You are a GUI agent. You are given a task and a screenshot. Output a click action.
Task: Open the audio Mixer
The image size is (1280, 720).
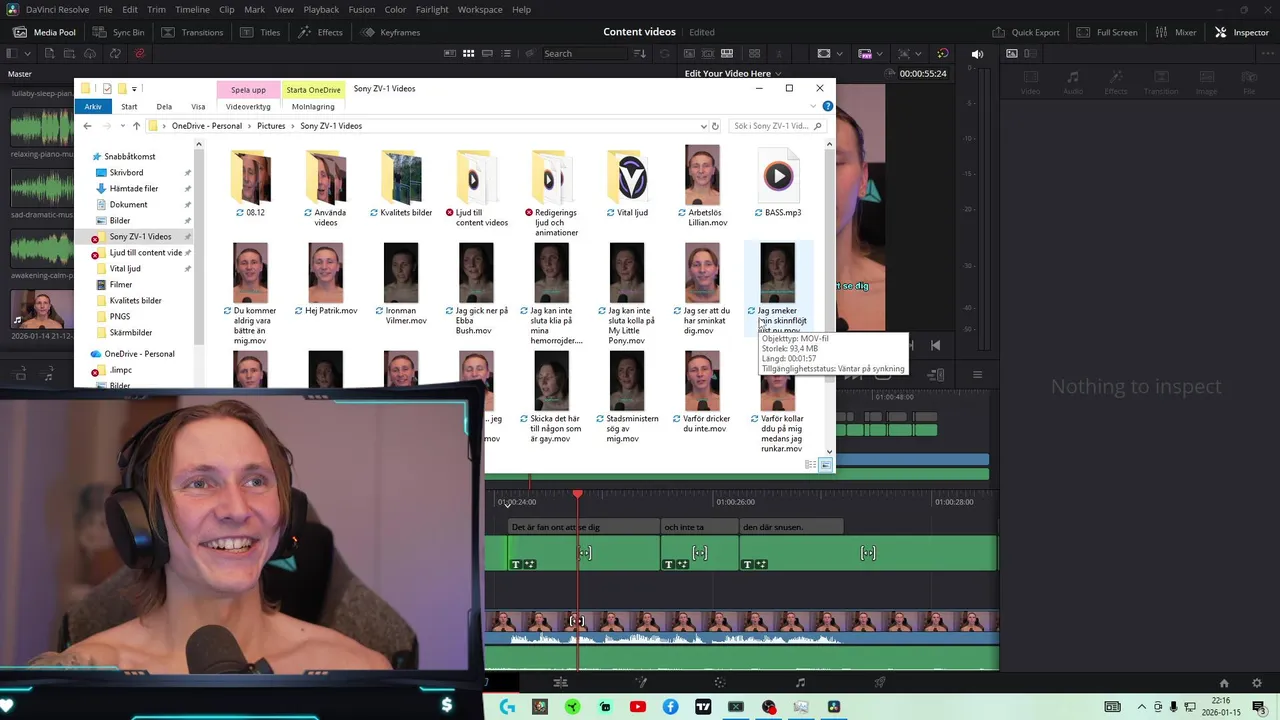pos(1175,32)
